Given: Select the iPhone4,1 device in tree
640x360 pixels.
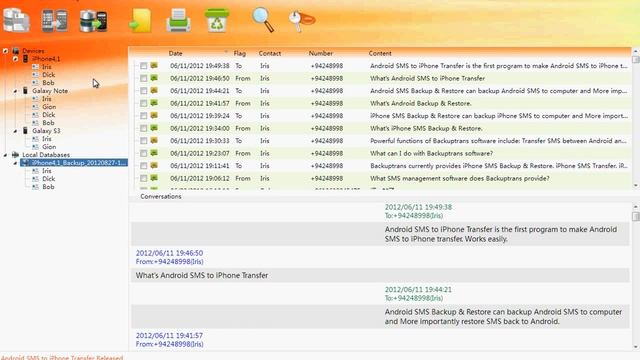Looking at the screenshot, I should pos(46,59).
